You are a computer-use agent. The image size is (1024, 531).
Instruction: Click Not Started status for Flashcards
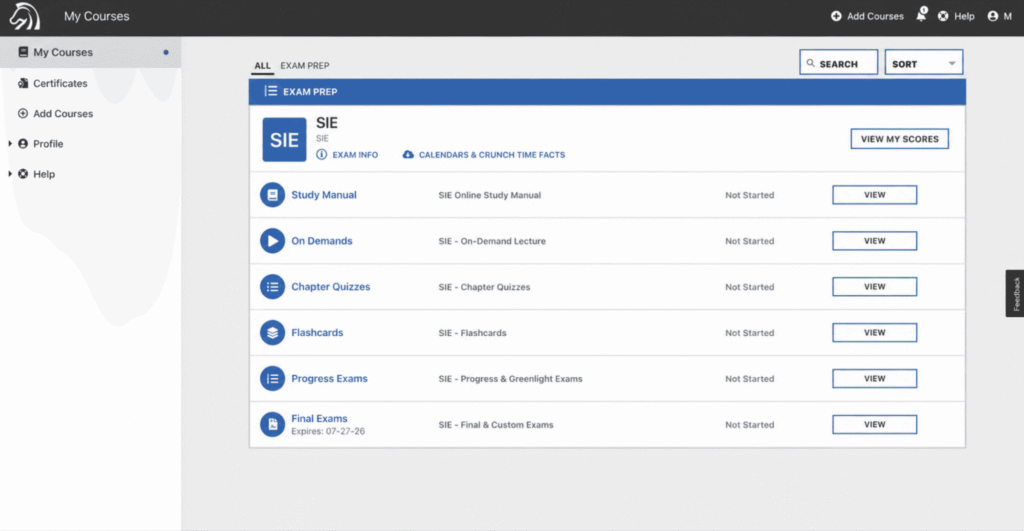(750, 333)
